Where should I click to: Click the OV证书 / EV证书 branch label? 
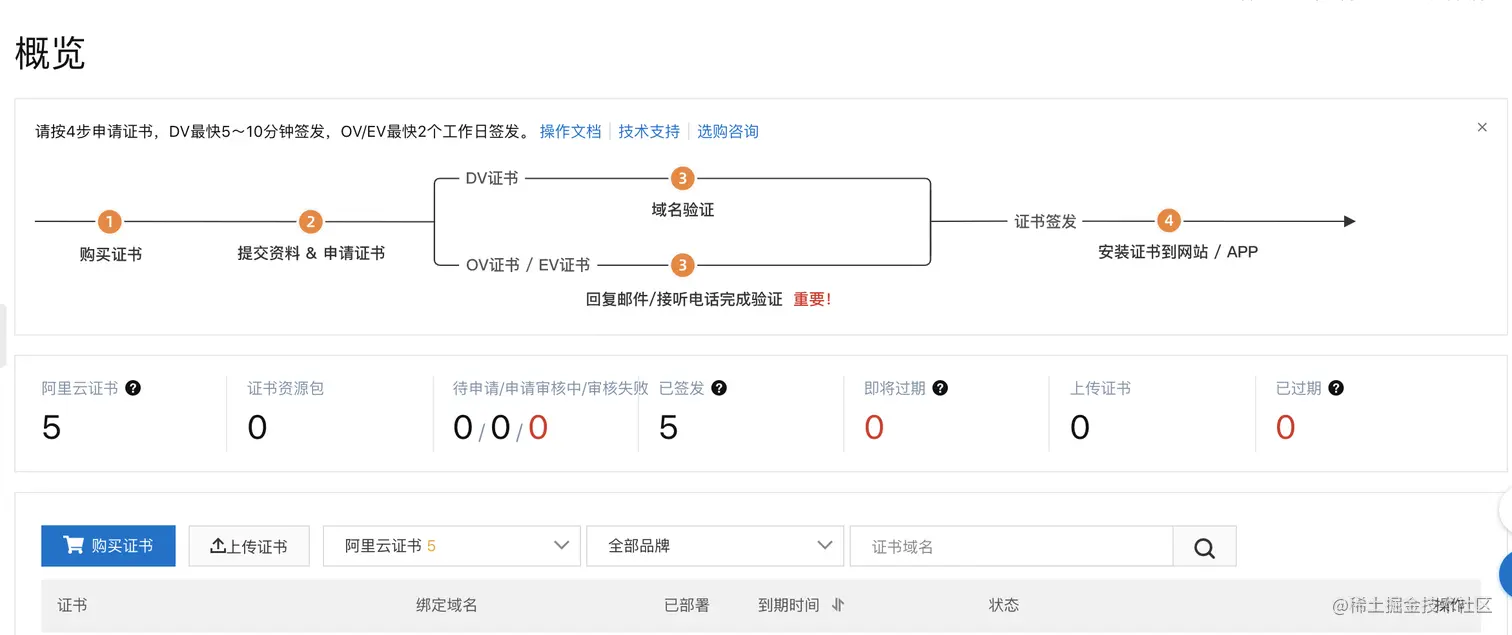[x=528, y=265]
